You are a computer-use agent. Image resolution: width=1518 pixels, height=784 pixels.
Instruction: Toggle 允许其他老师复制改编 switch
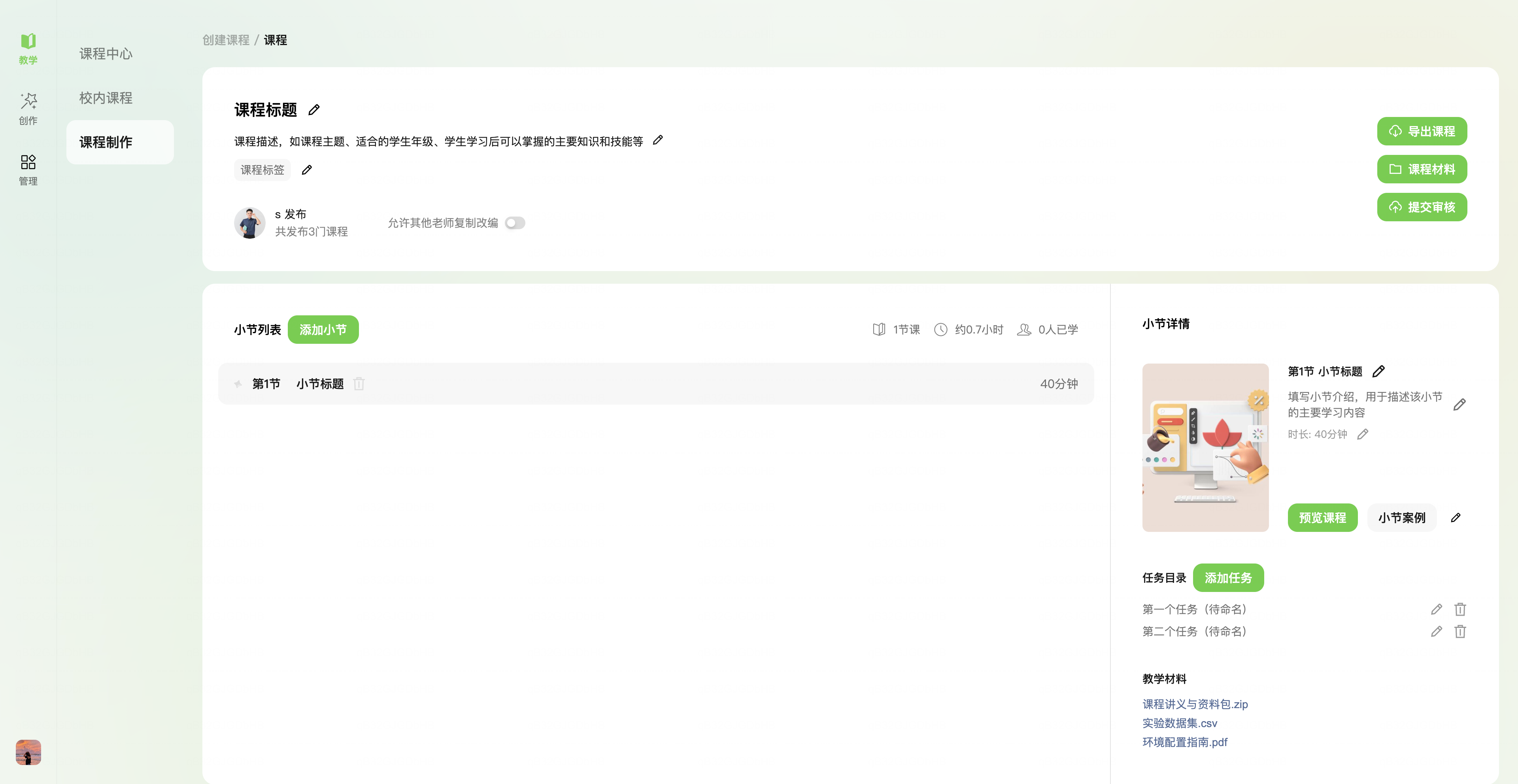(514, 222)
